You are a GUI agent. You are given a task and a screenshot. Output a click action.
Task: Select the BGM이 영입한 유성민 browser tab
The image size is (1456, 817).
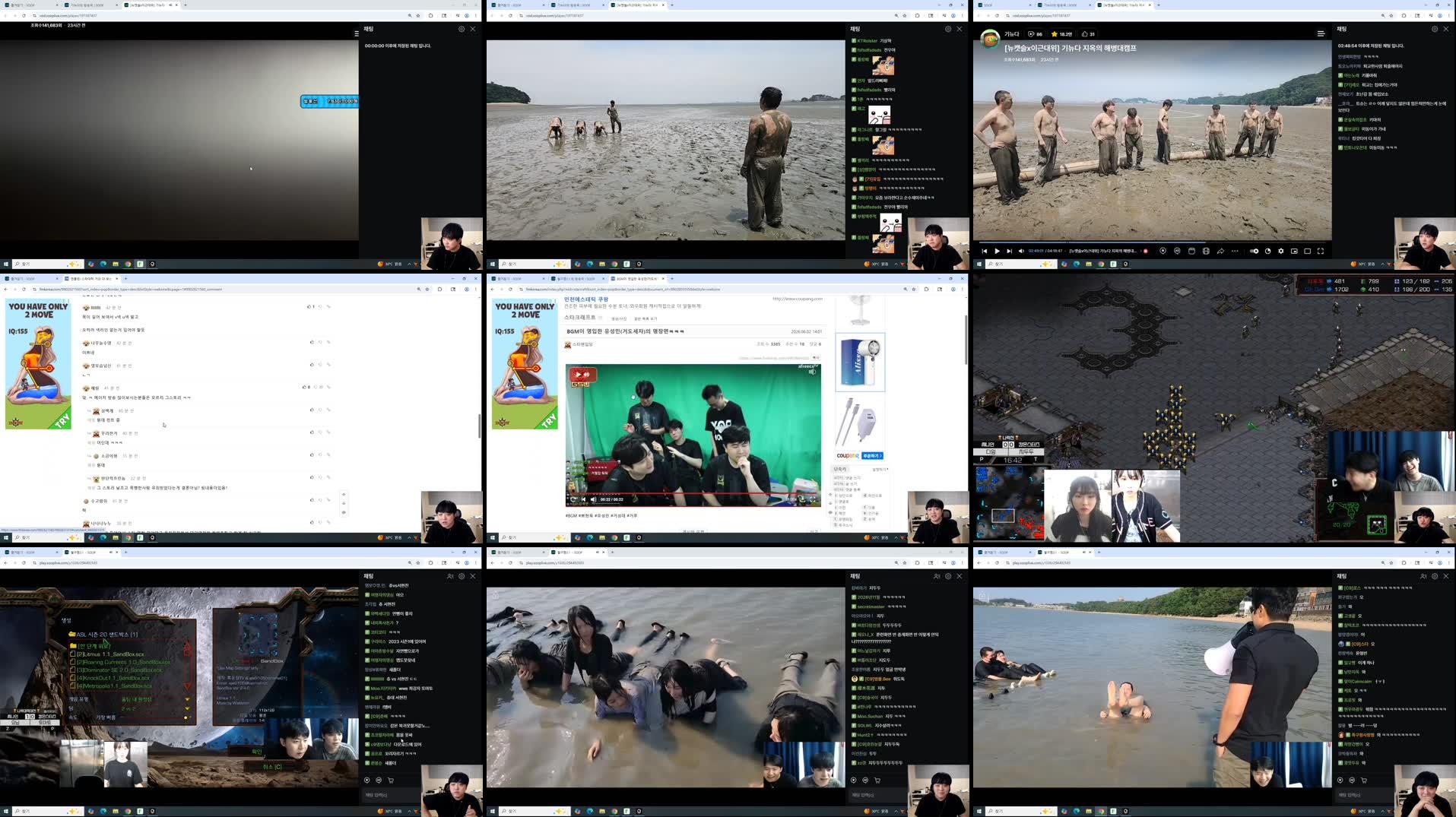pos(637,279)
